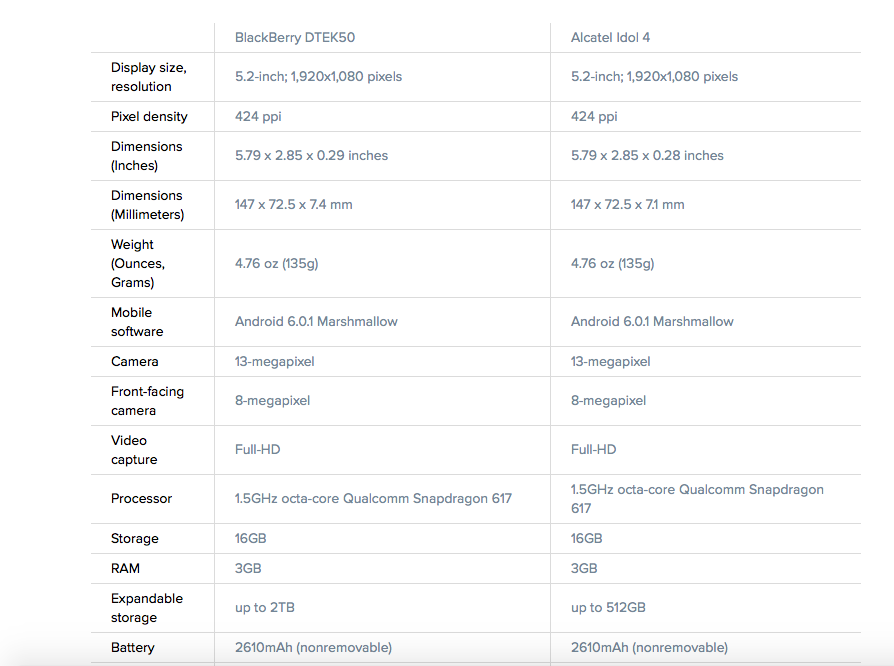
Task: Click the Video capture row label
Action: point(134,450)
